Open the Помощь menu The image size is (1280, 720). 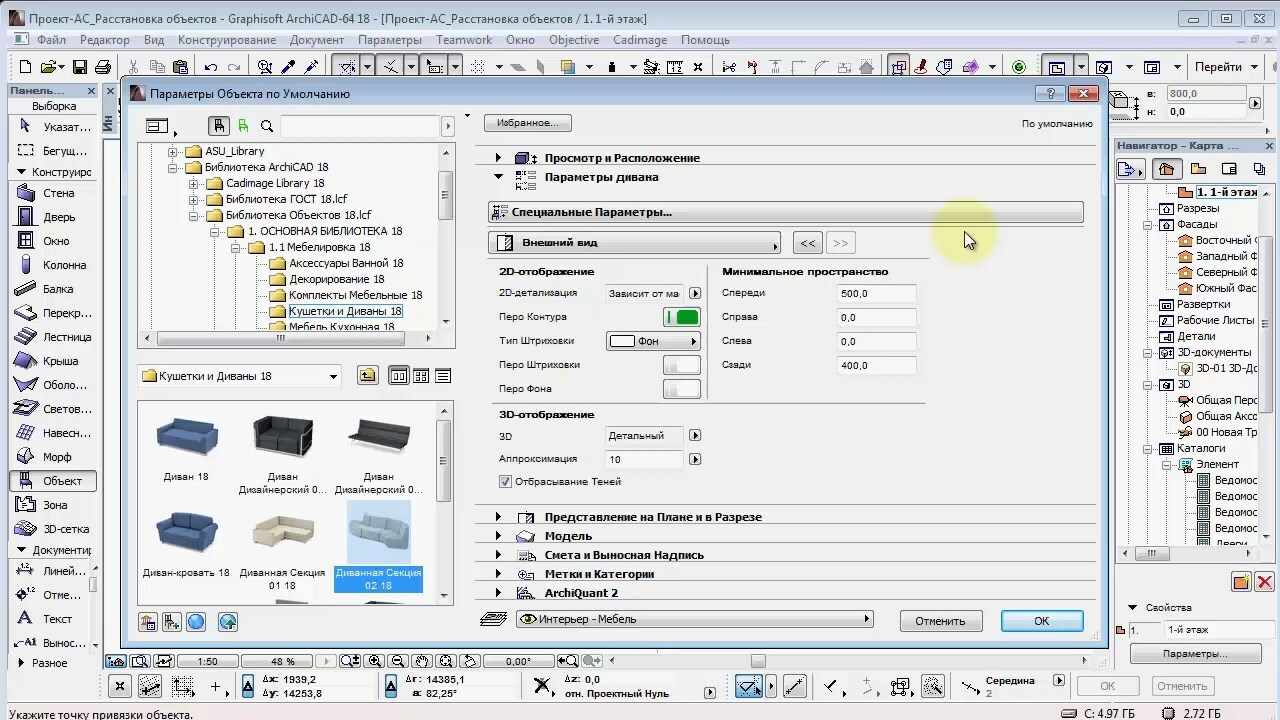705,40
